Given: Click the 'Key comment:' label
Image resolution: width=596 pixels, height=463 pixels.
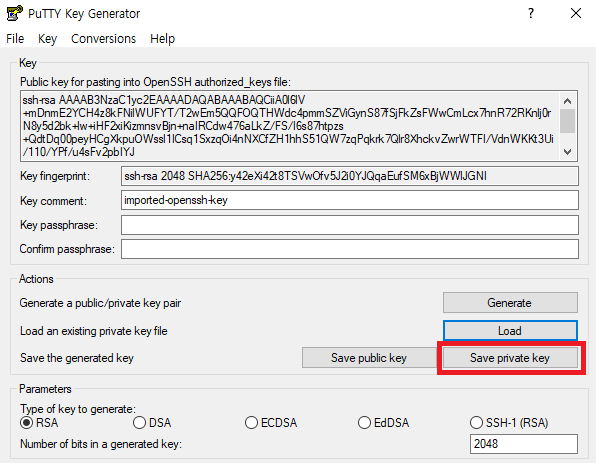Looking at the screenshot, I should pos(53,200).
